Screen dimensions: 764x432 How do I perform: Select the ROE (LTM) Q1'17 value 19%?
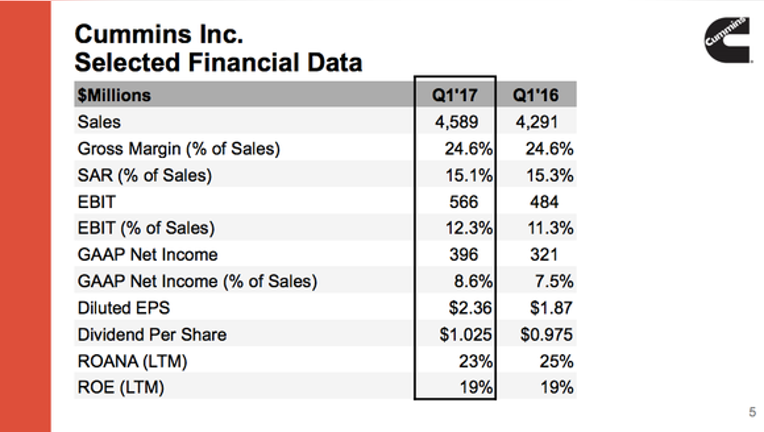coord(476,388)
